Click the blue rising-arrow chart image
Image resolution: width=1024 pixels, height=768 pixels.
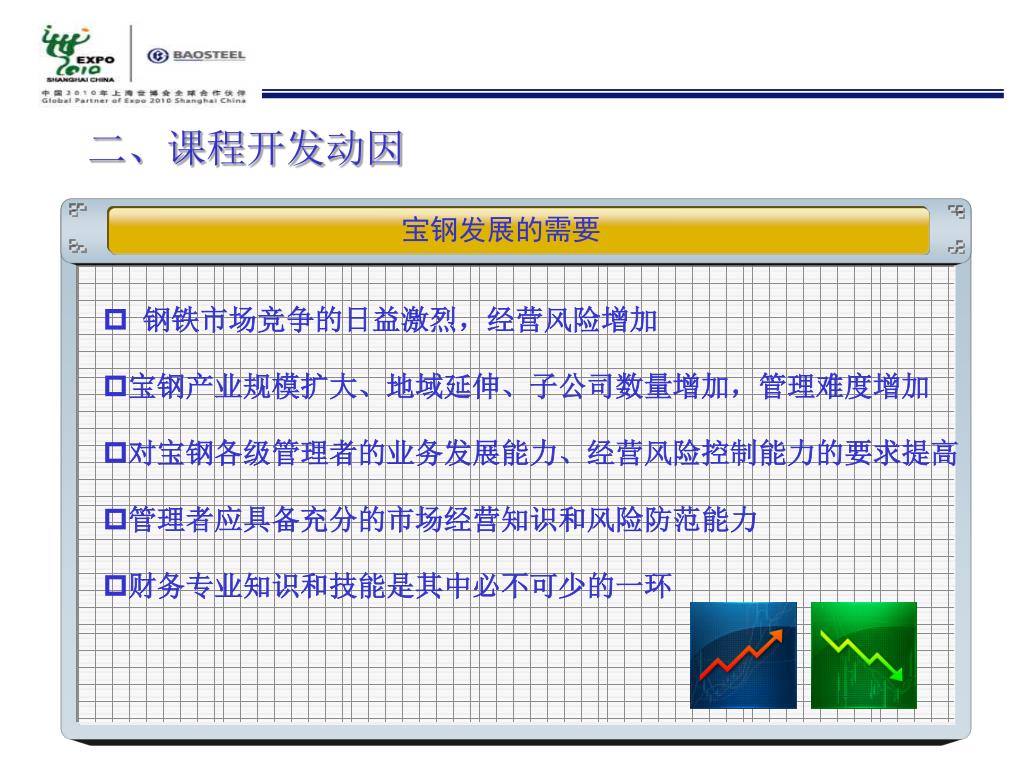point(743,655)
